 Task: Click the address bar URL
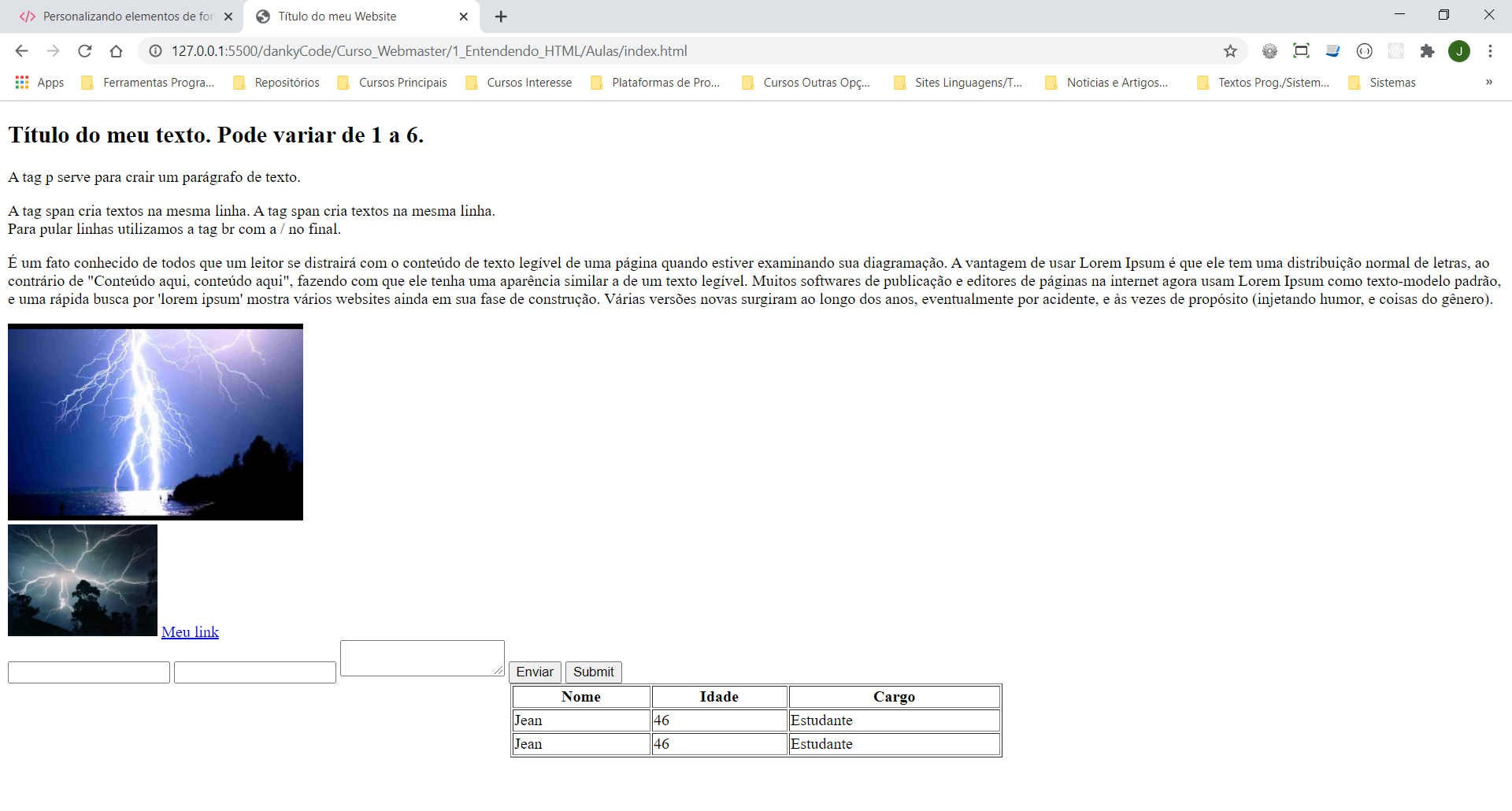pos(429,51)
